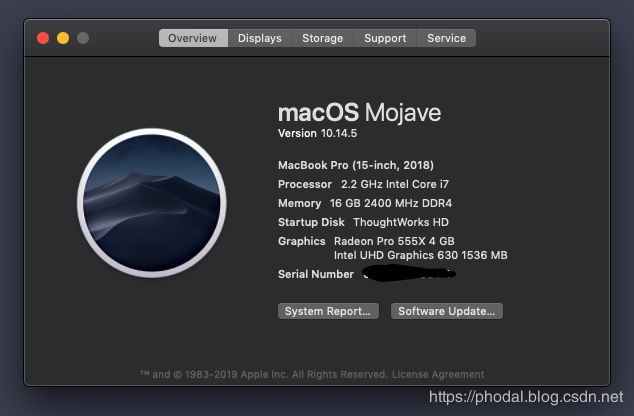The height and width of the screenshot is (416, 634).
Task: Click the ThoughtWorks HD startup disk name
Action: [401, 222]
